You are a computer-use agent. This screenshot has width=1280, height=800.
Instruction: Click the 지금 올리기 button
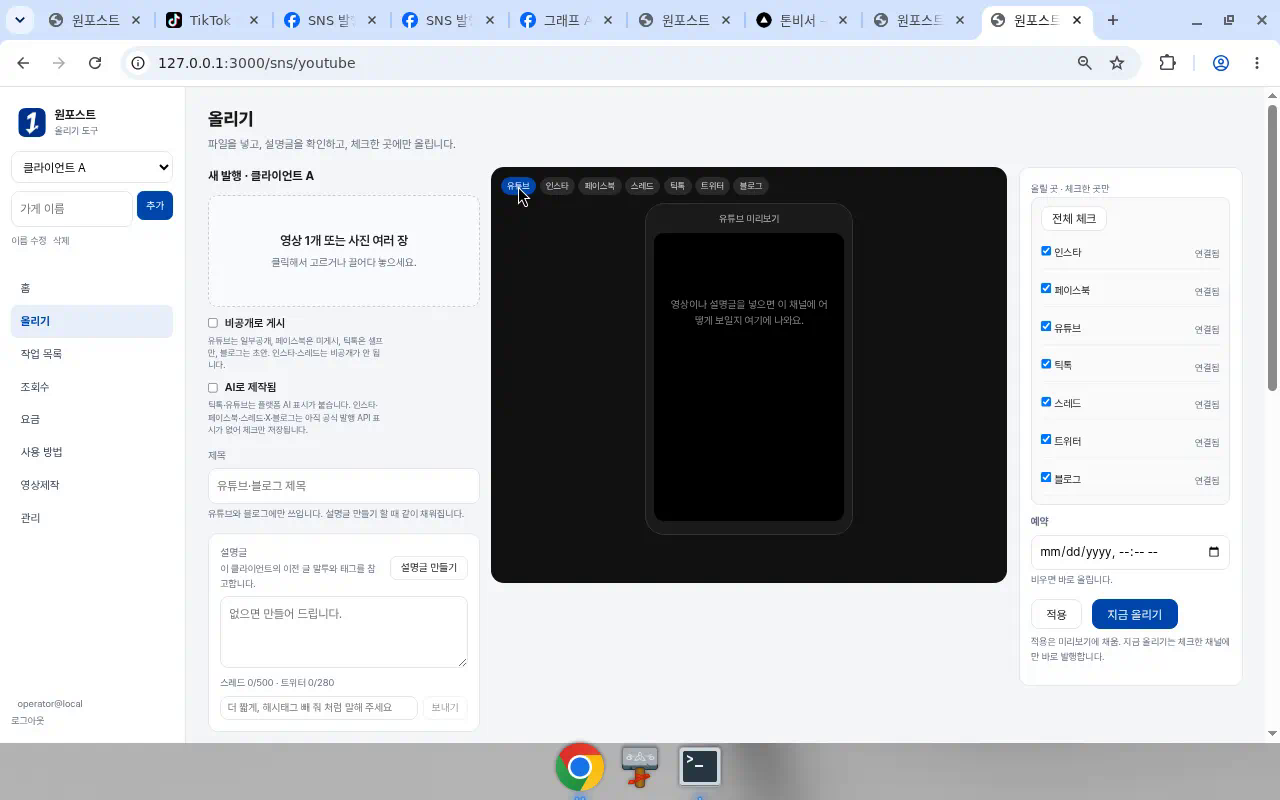point(1134,614)
